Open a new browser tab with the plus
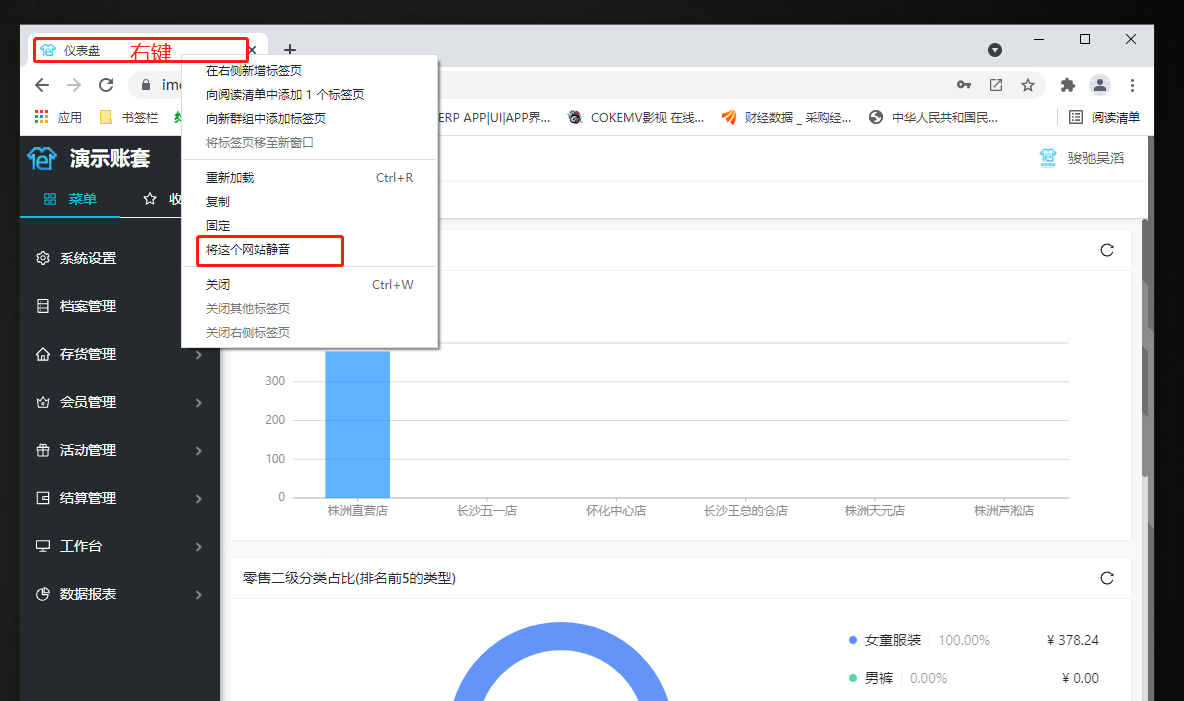The height and width of the screenshot is (701, 1184). point(290,50)
